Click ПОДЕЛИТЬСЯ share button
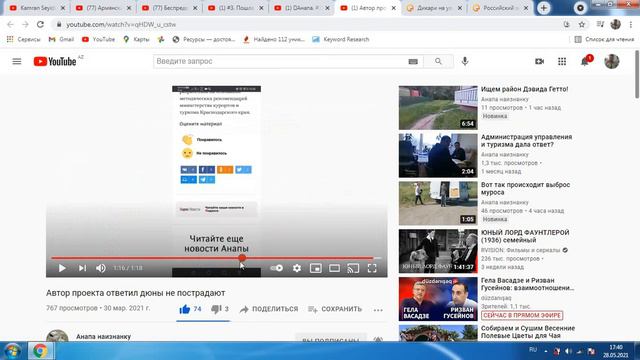640x360 pixels. pyautogui.click(x=269, y=309)
